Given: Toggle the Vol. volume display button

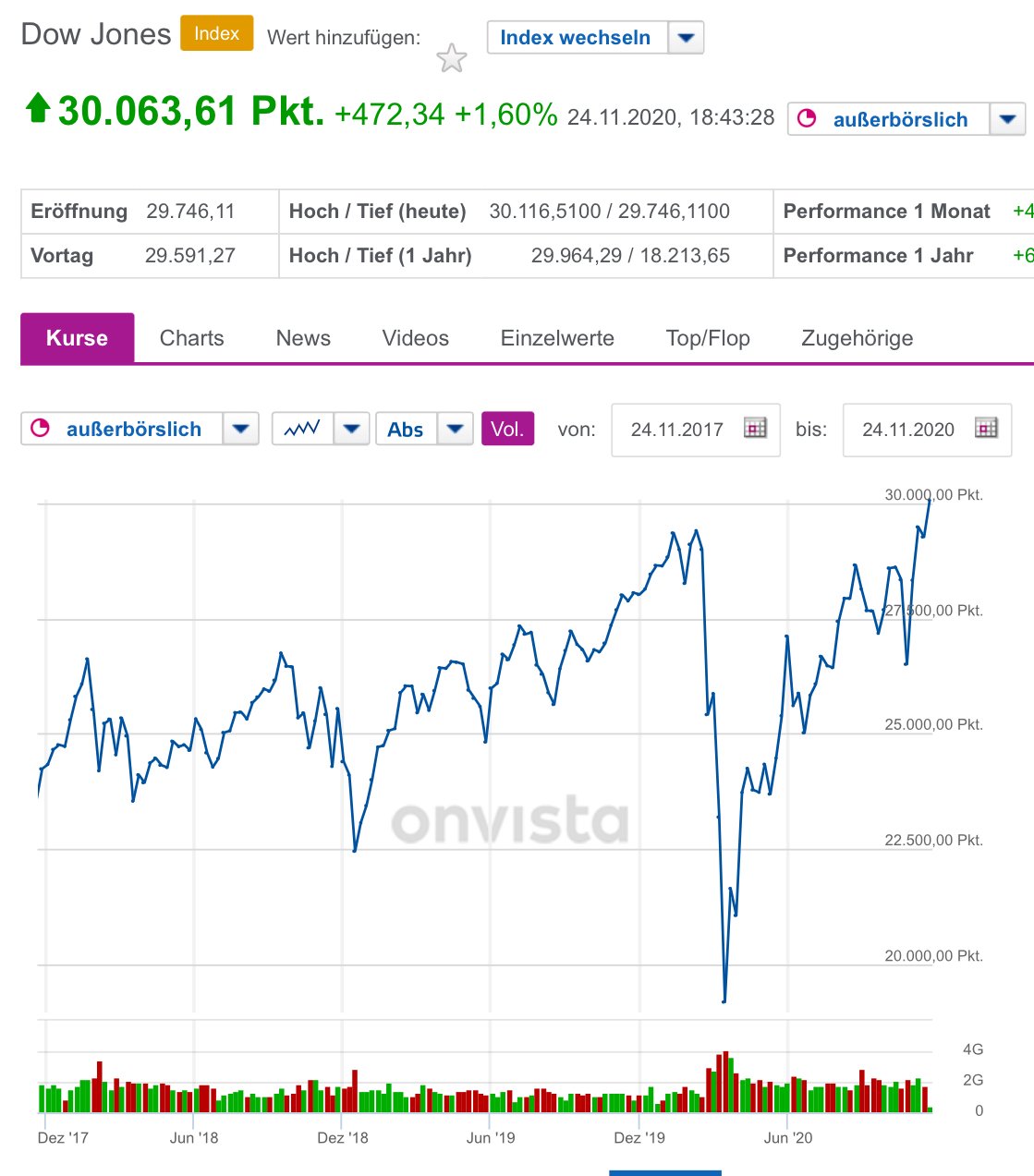Looking at the screenshot, I should [507, 429].
